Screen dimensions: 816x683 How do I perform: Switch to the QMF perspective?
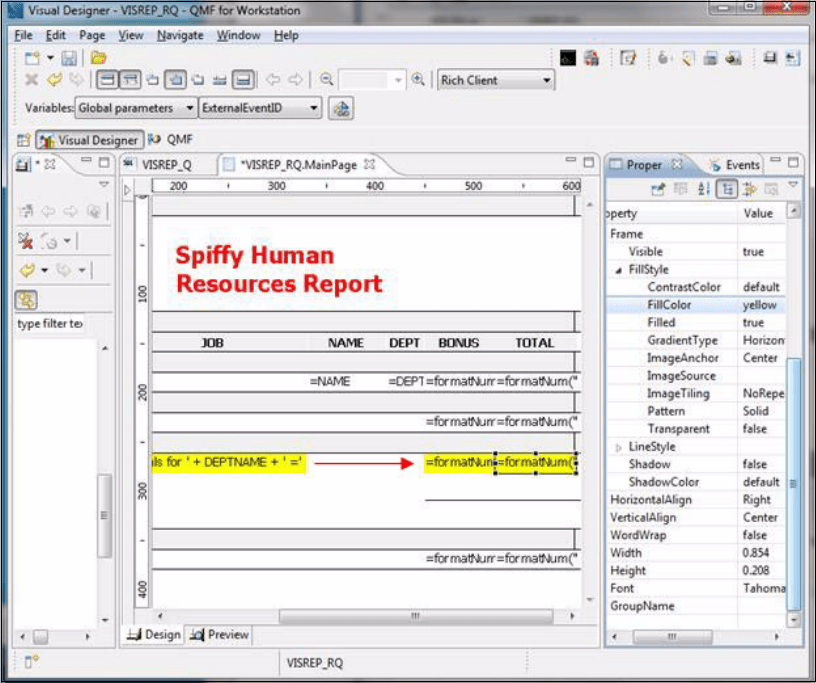coord(171,140)
